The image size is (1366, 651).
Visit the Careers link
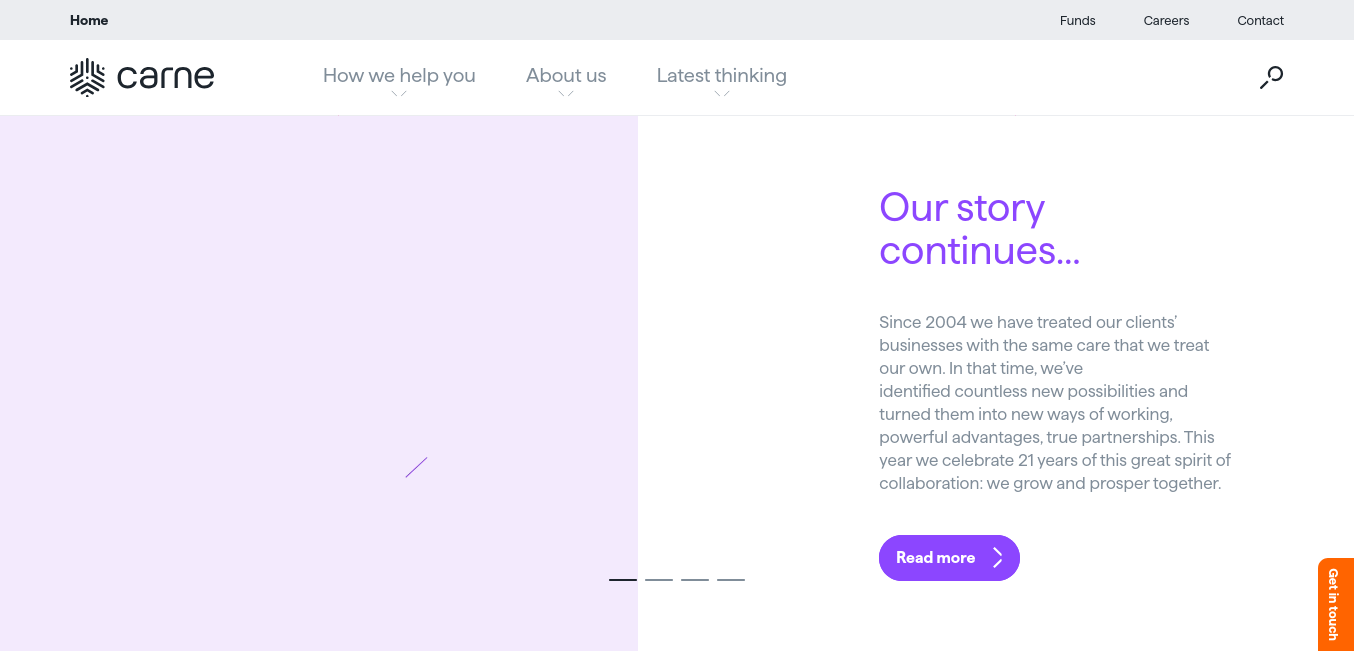(1167, 20)
